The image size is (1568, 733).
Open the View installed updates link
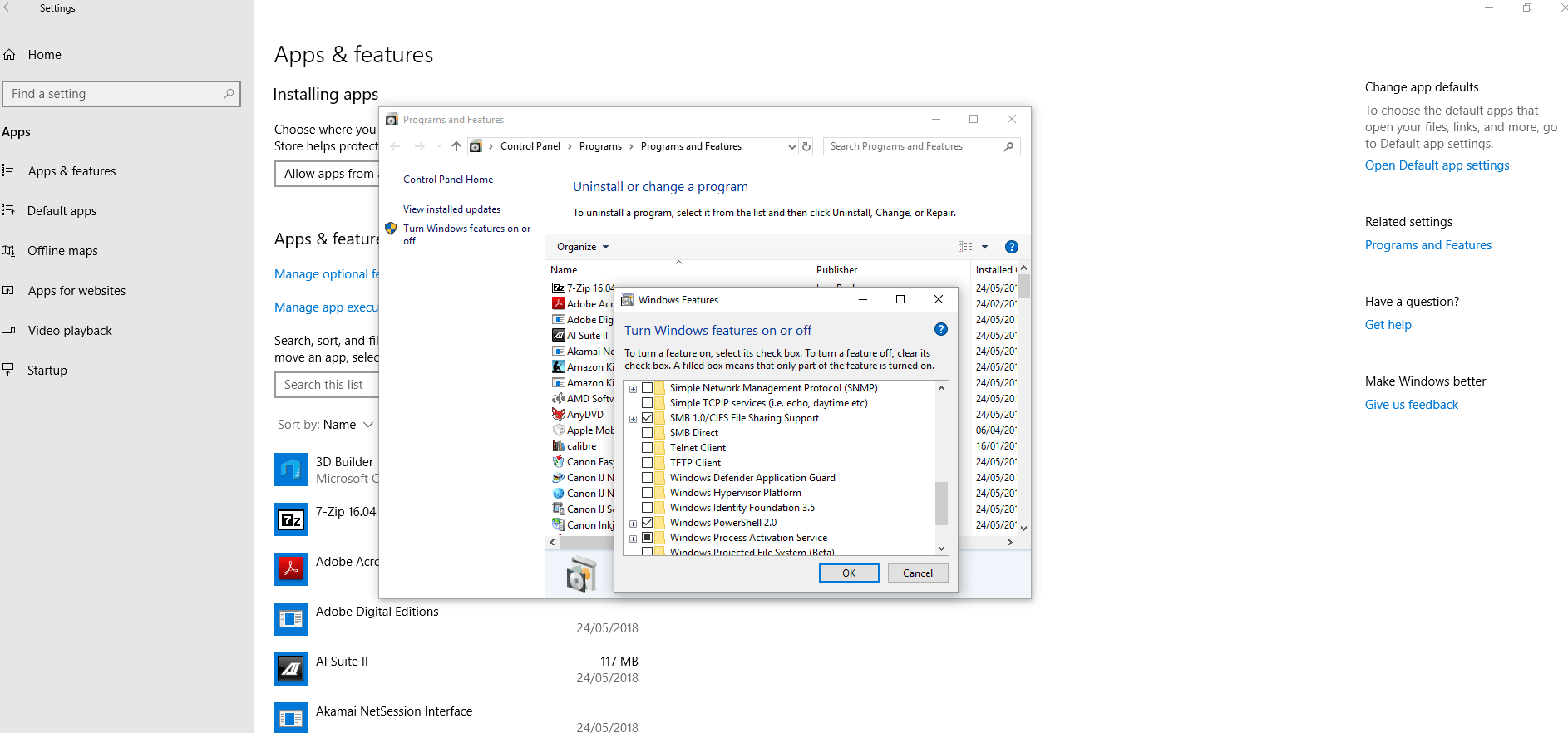(451, 209)
